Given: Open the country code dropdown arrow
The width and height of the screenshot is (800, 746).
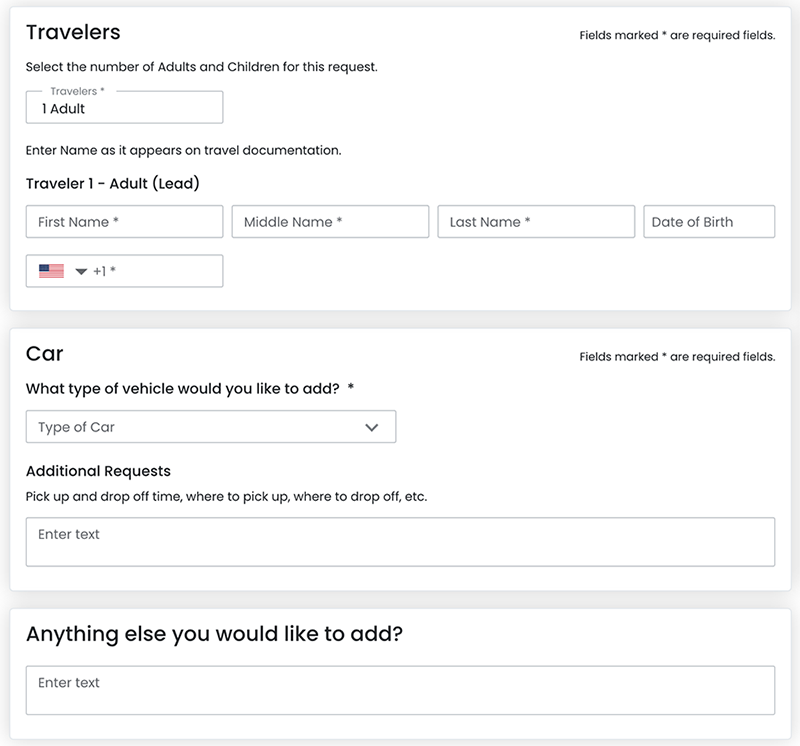Looking at the screenshot, I should click(x=81, y=272).
